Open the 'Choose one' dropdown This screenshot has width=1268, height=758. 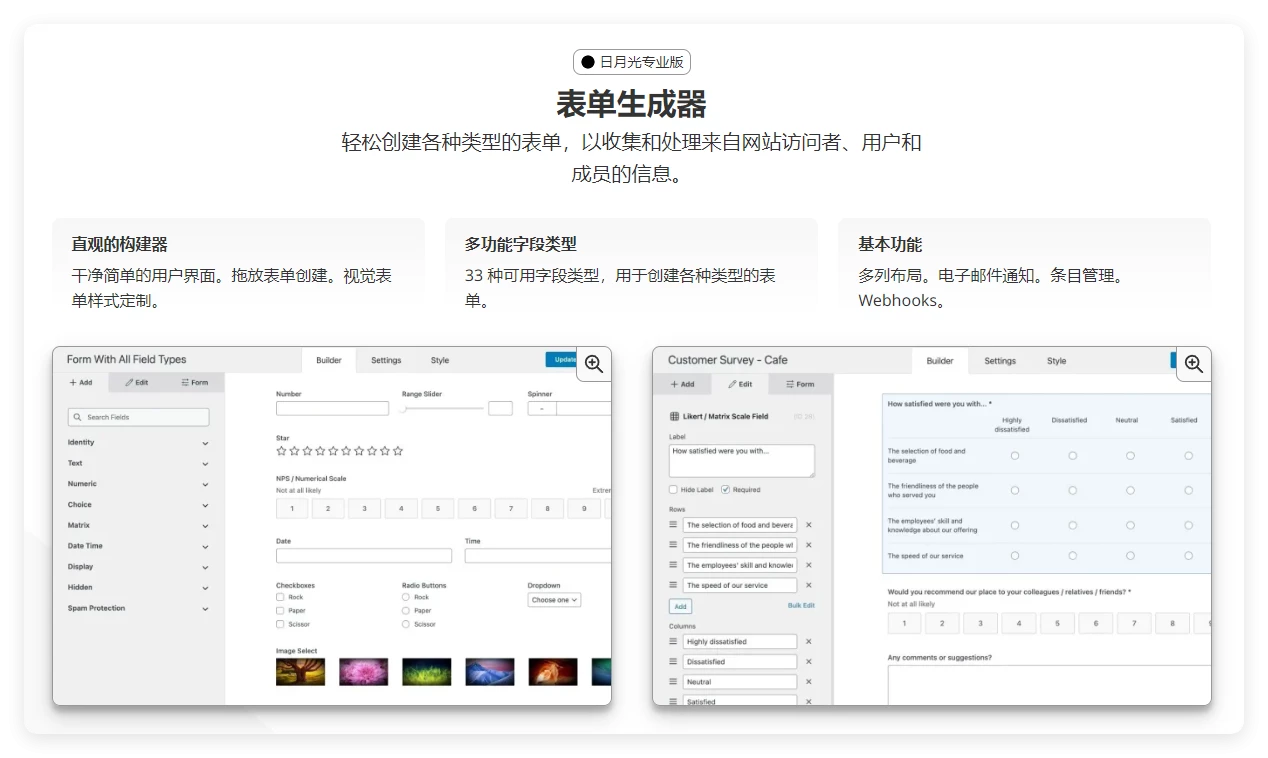pyautogui.click(x=554, y=599)
